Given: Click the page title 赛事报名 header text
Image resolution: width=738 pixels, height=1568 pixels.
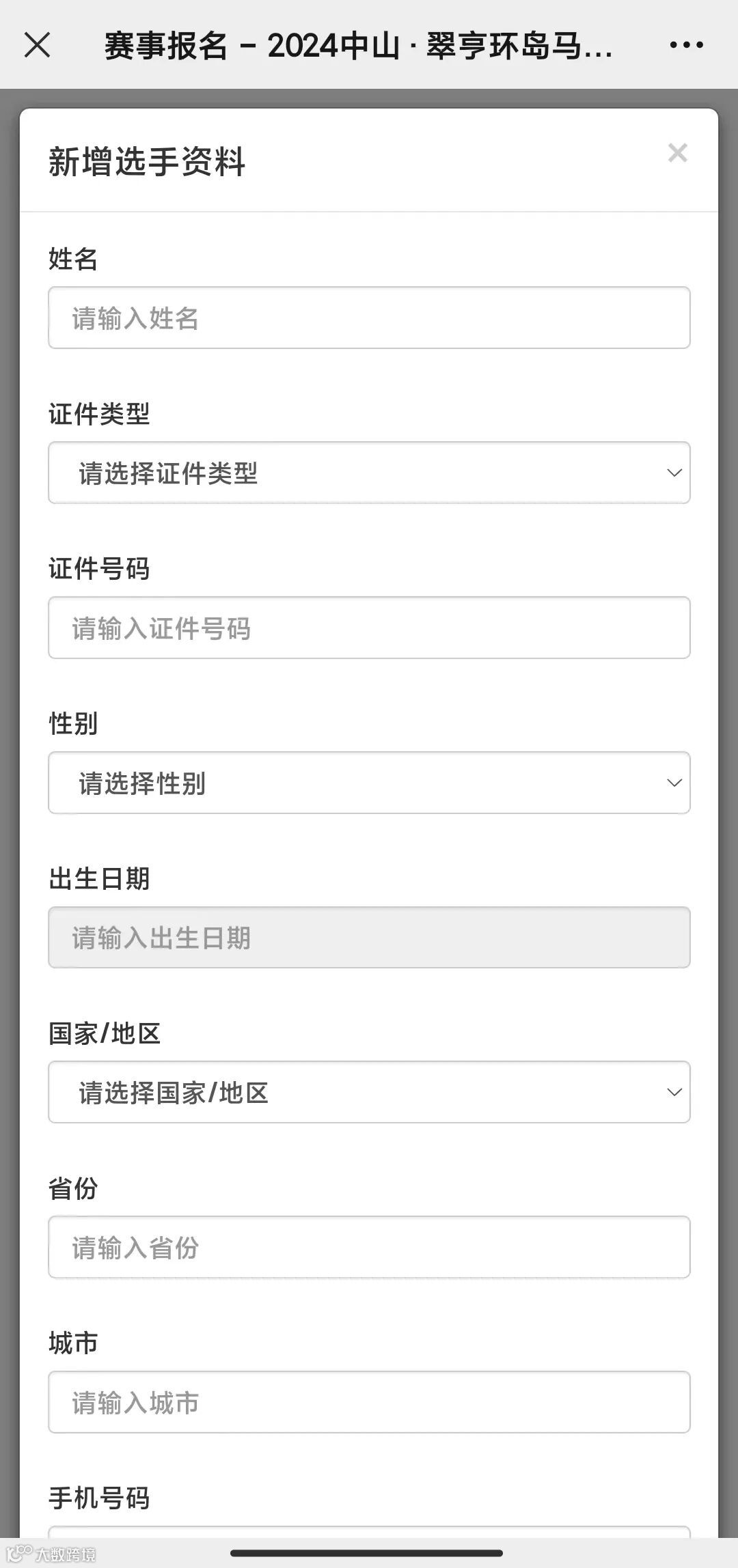Looking at the screenshot, I should [357, 46].
